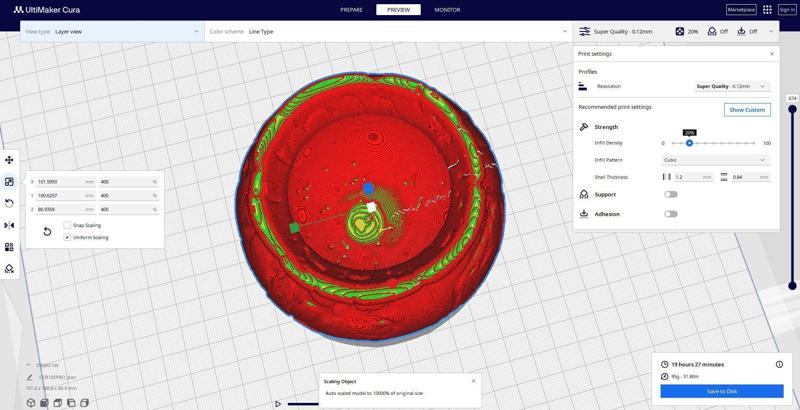Open print time info icon

tap(779, 364)
